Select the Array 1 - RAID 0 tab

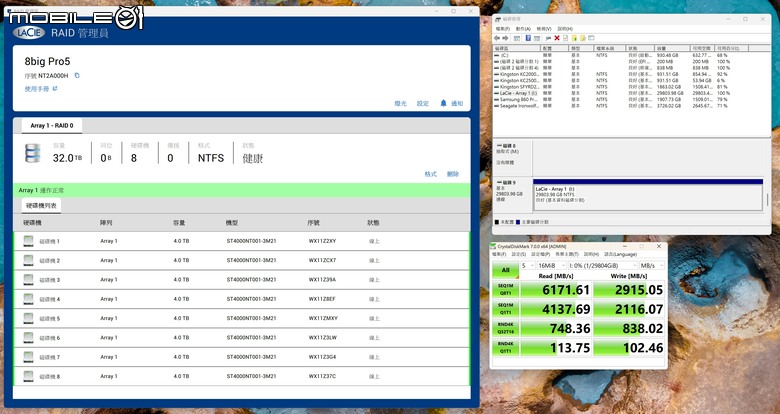coord(52,125)
